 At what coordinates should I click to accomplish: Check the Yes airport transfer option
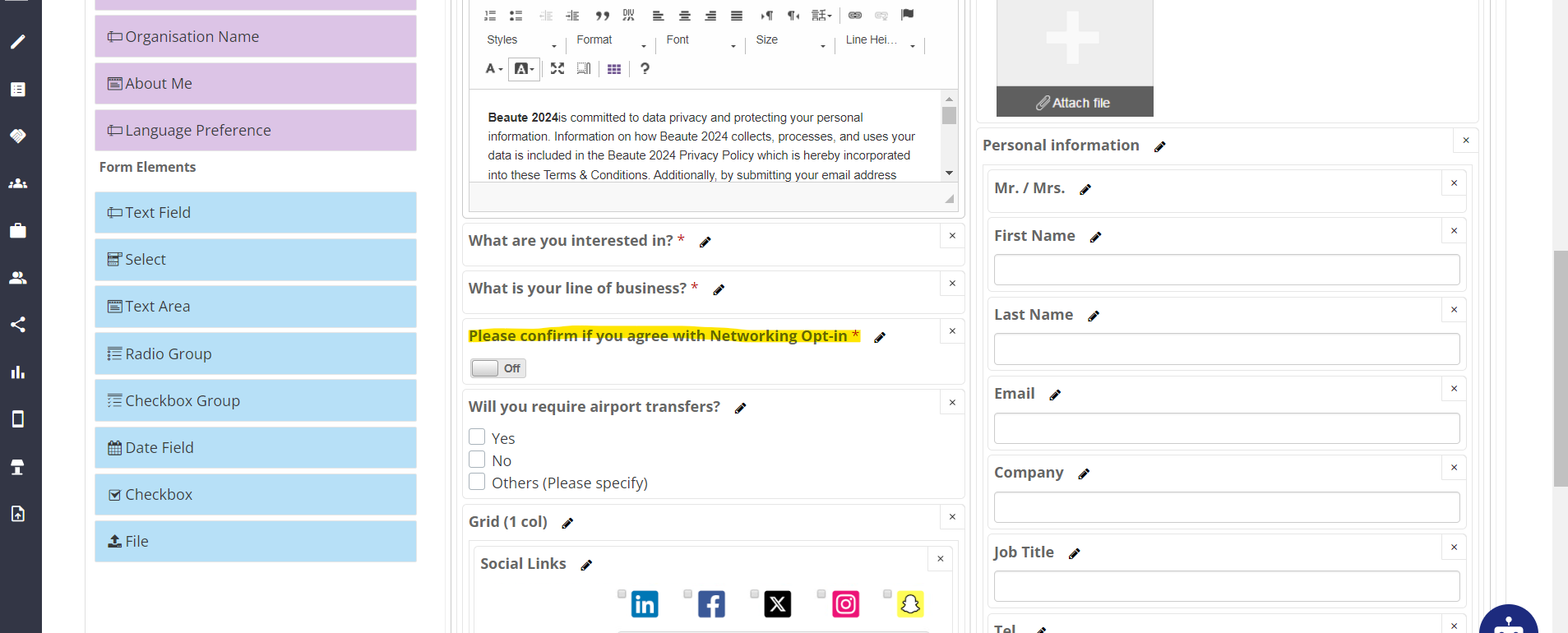(x=477, y=437)
